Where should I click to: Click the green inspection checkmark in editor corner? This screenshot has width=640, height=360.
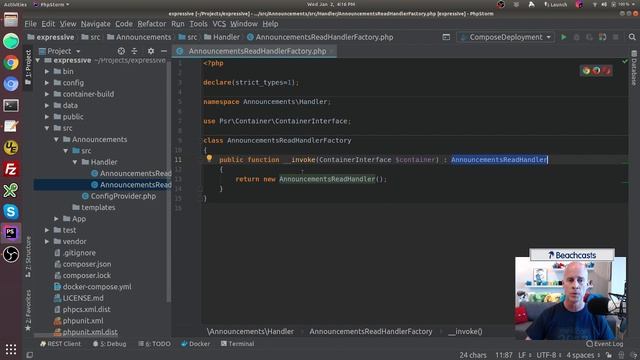(624, 62)
